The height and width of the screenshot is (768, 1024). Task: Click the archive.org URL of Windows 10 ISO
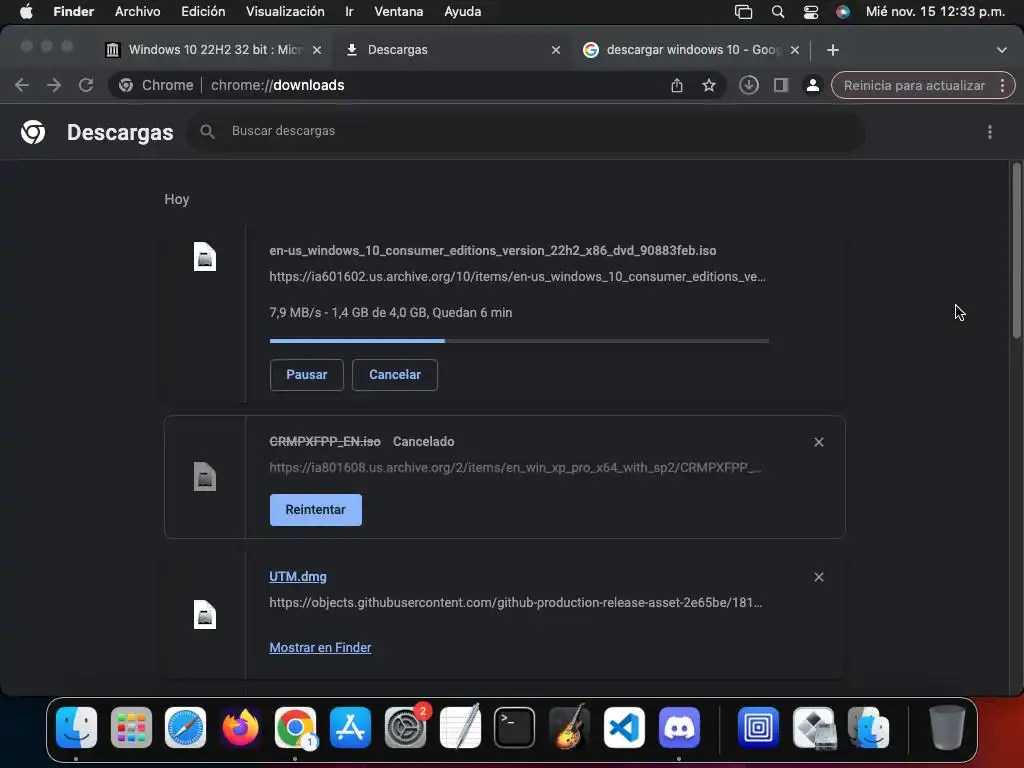click(x=517, y=276)
